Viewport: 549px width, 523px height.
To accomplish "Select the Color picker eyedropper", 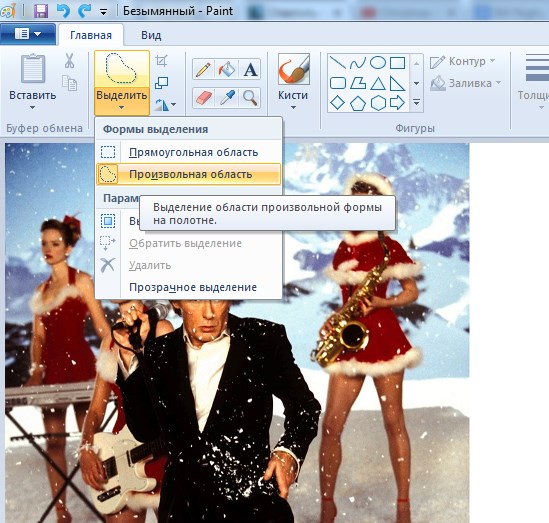I will (227, 97).
